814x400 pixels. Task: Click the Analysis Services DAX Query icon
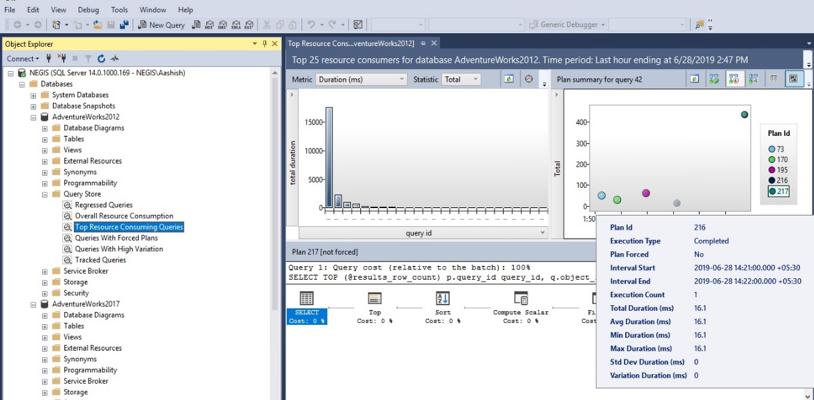[x=248, y=24]
